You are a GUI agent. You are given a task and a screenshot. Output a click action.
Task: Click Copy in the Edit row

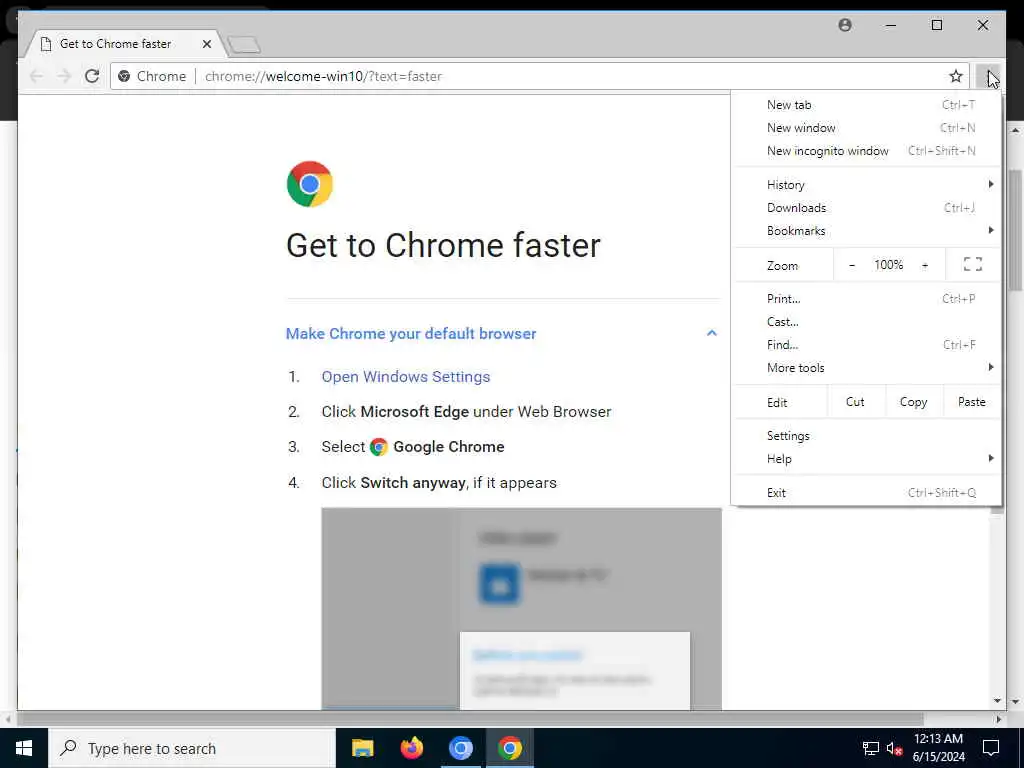point(914,402)
